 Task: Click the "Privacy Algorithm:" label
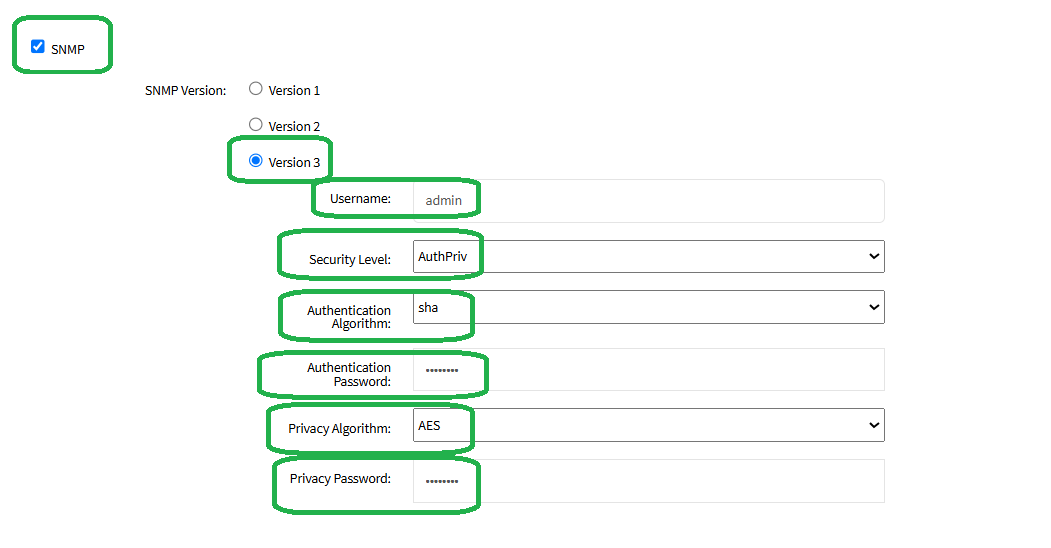[x=339, y=429]
